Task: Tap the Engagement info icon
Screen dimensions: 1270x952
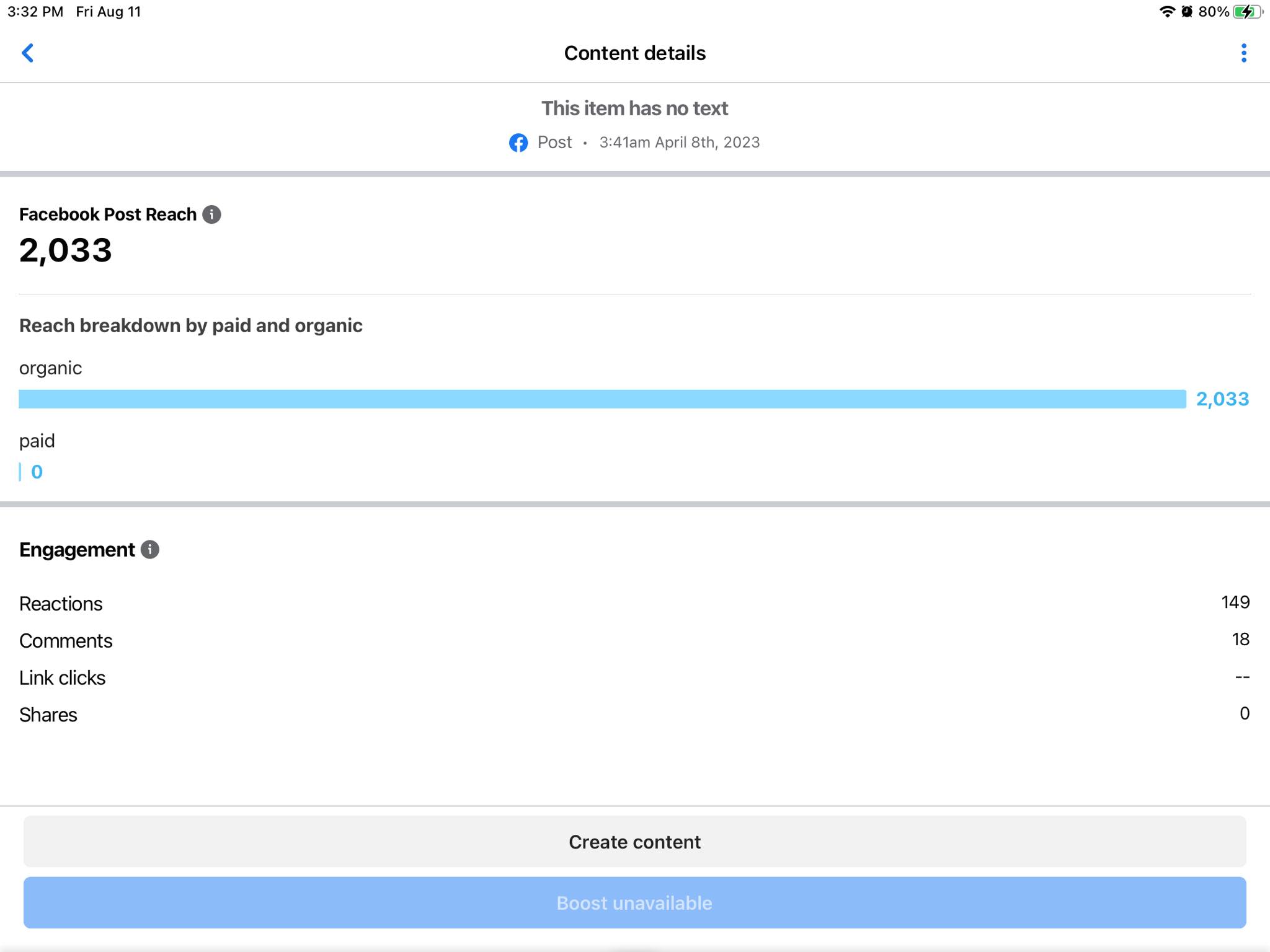Action: 150,550
